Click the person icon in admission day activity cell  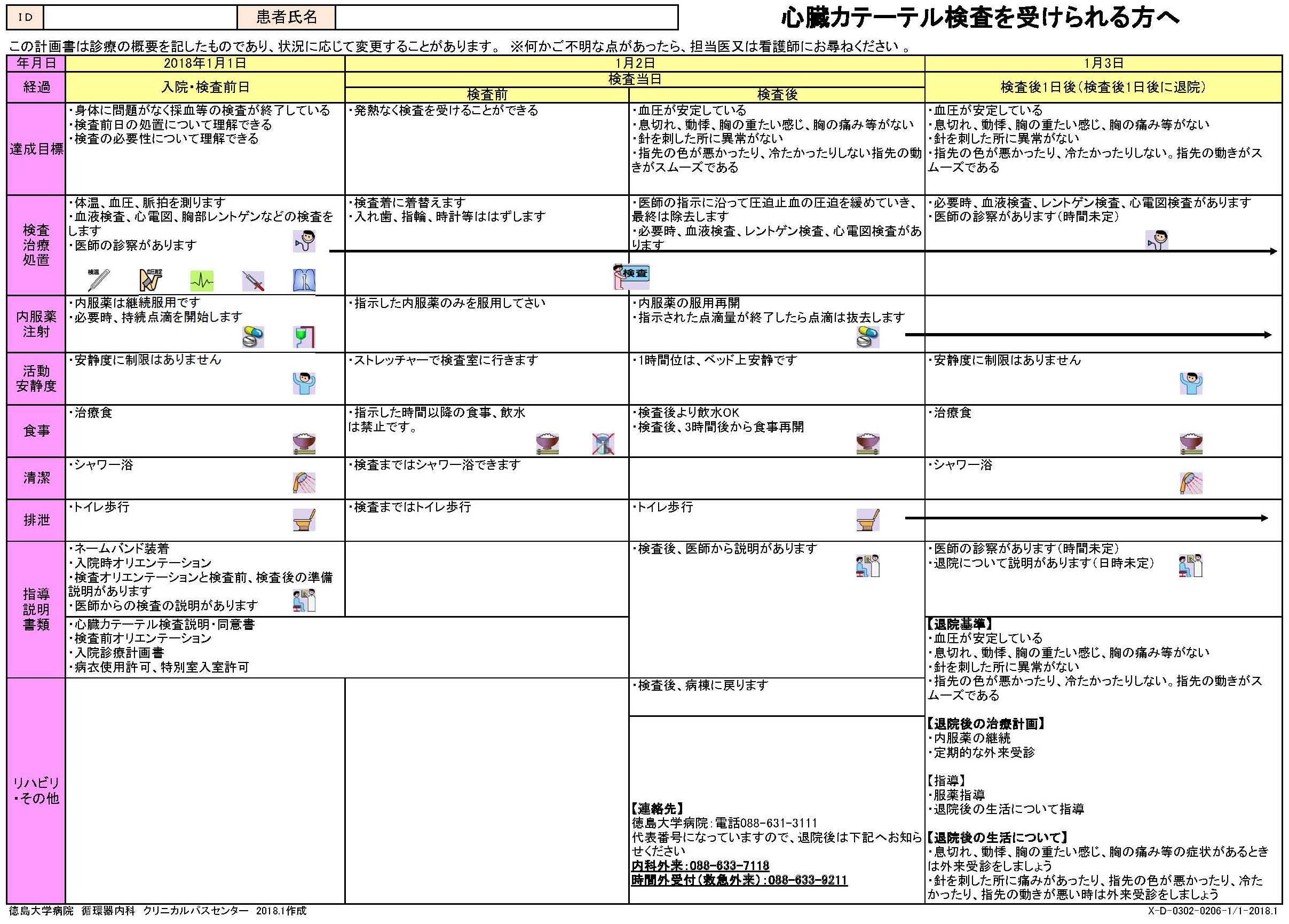[x=304, y=383]
